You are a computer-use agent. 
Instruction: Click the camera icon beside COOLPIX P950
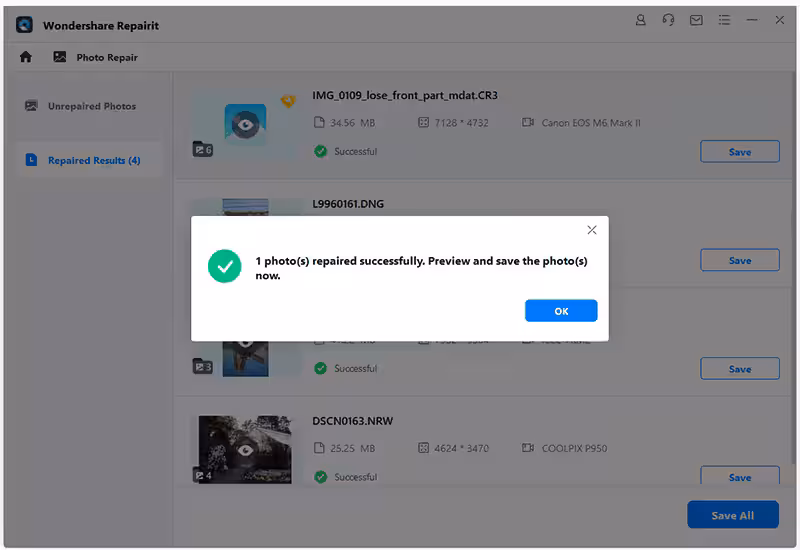click(528, 448)
